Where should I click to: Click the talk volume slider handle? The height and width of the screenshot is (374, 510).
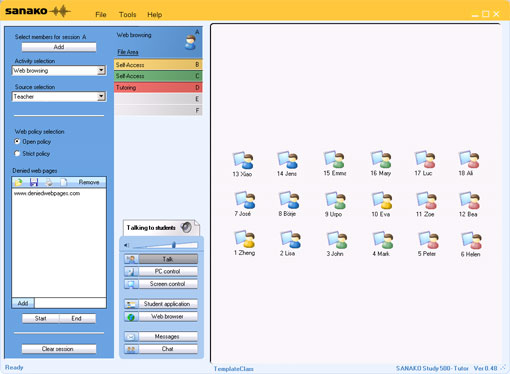pyautogui.click(x=174, y=245)
